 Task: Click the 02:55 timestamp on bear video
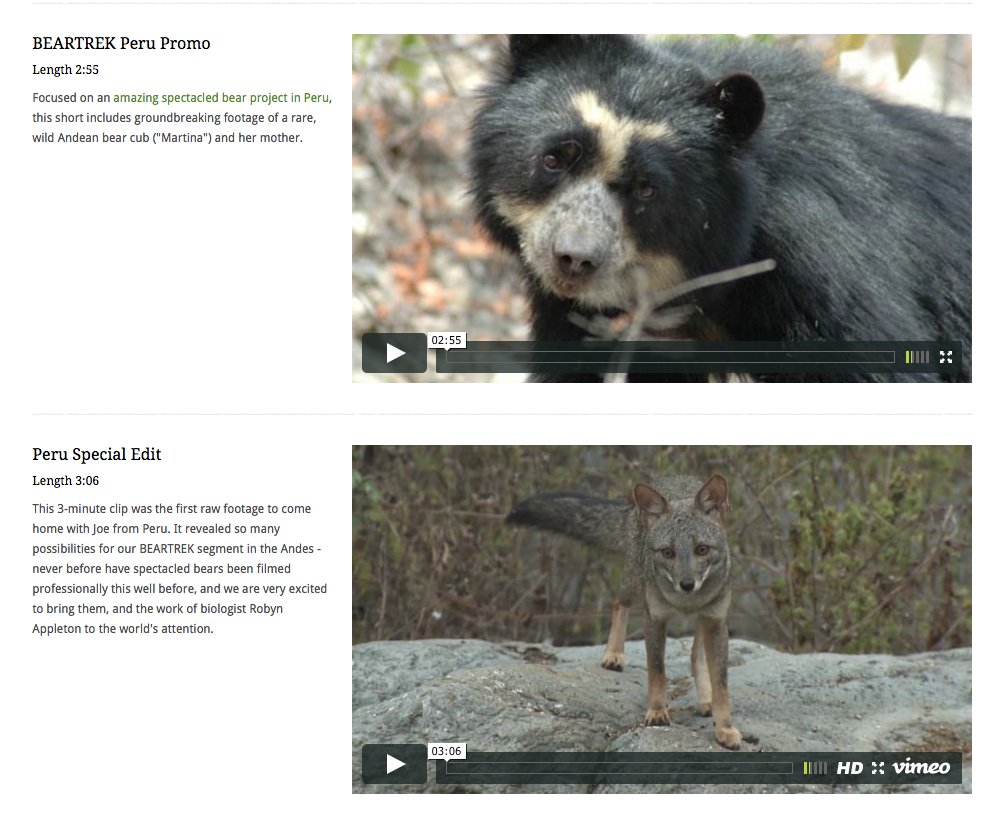(446, 340)
